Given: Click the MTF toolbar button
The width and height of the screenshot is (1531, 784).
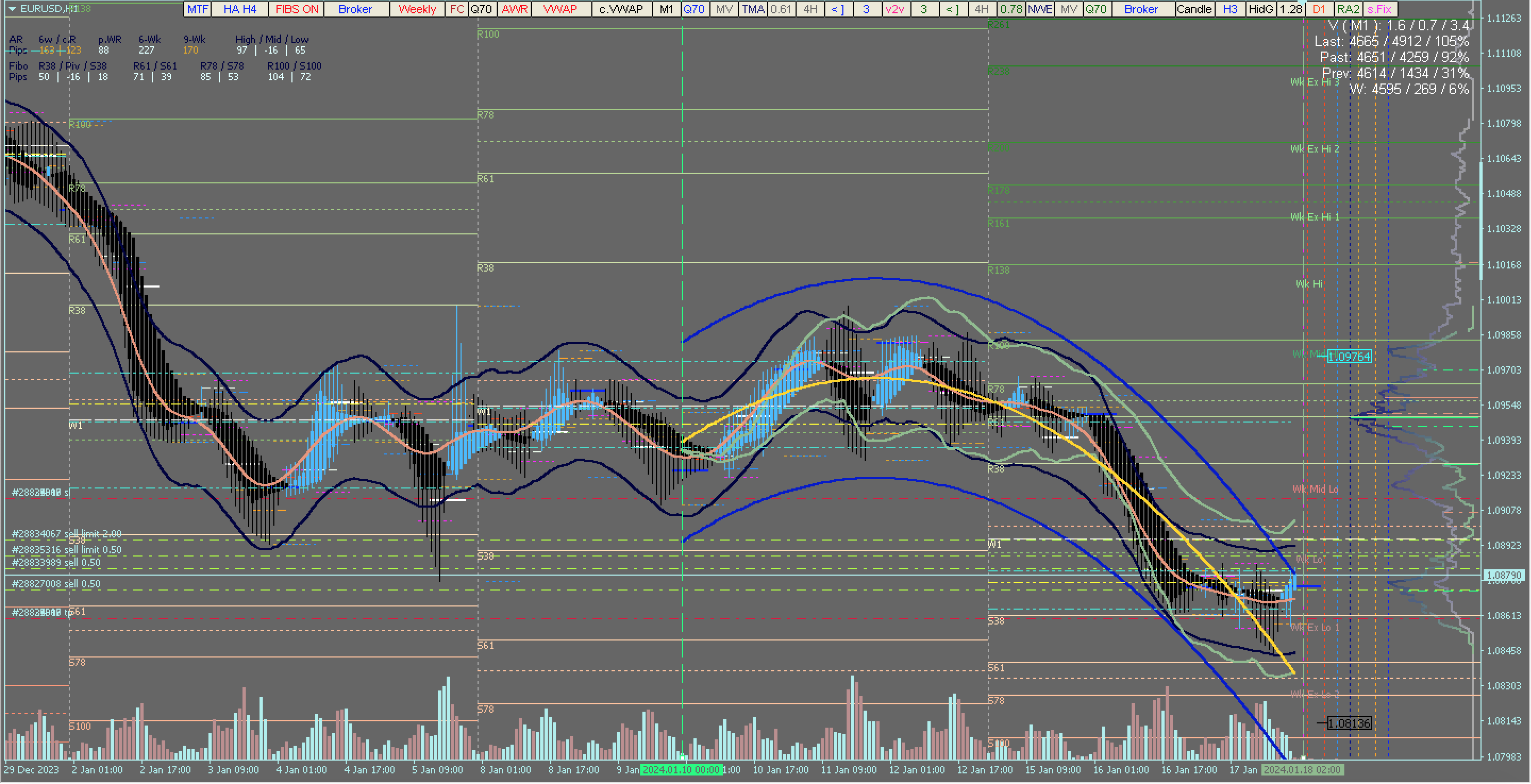Looking at the screenshot, I should (197, 9).
